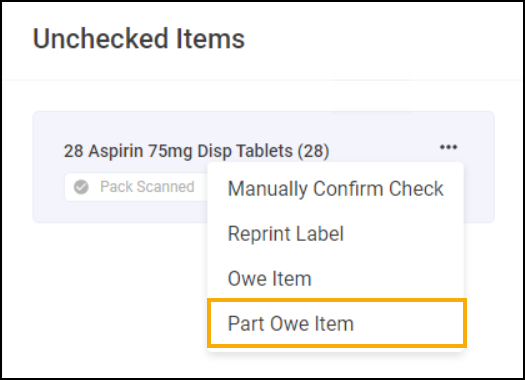Click the card area right of the ellipsis

[x=477, y=147]
